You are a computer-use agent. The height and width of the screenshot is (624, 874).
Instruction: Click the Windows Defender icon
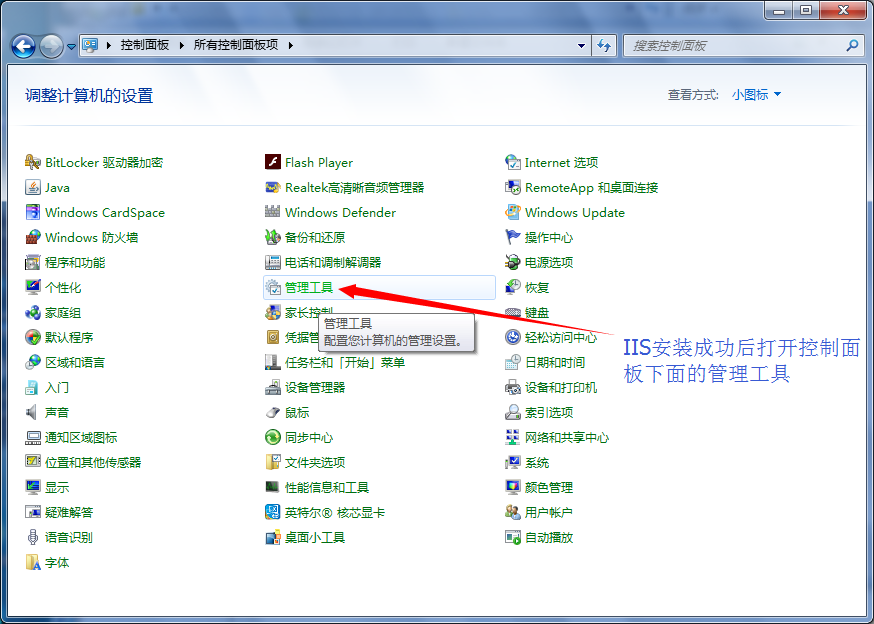(273, 212)
